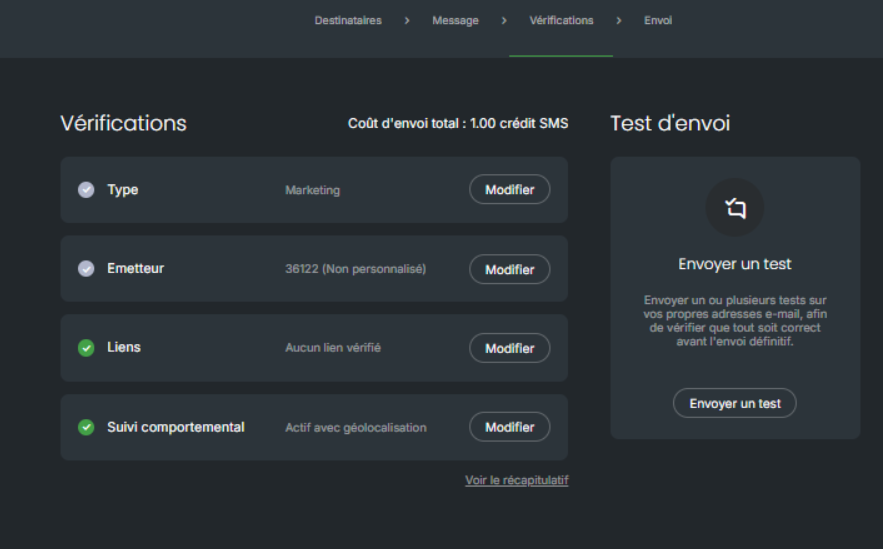Click the Actif avec géolocalisation text
Viewport: 883px width, 549px height.
(356, 428)
